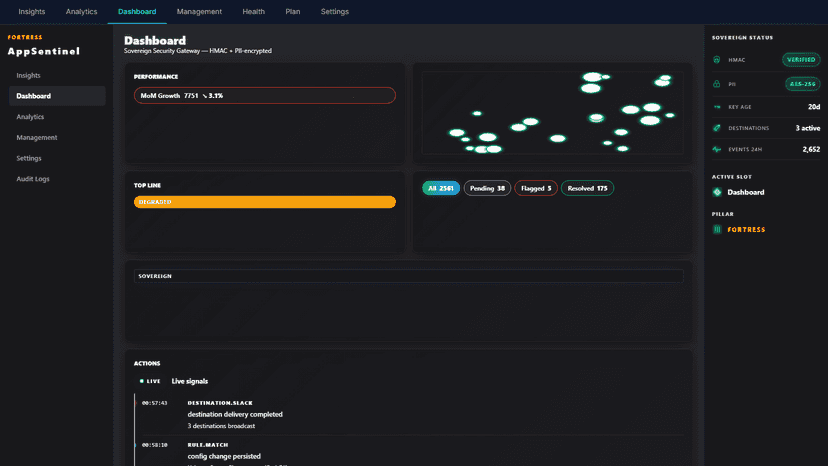Filter by All 2561 chip
This screenshot has height=466, width=828.
click(441, 188)
